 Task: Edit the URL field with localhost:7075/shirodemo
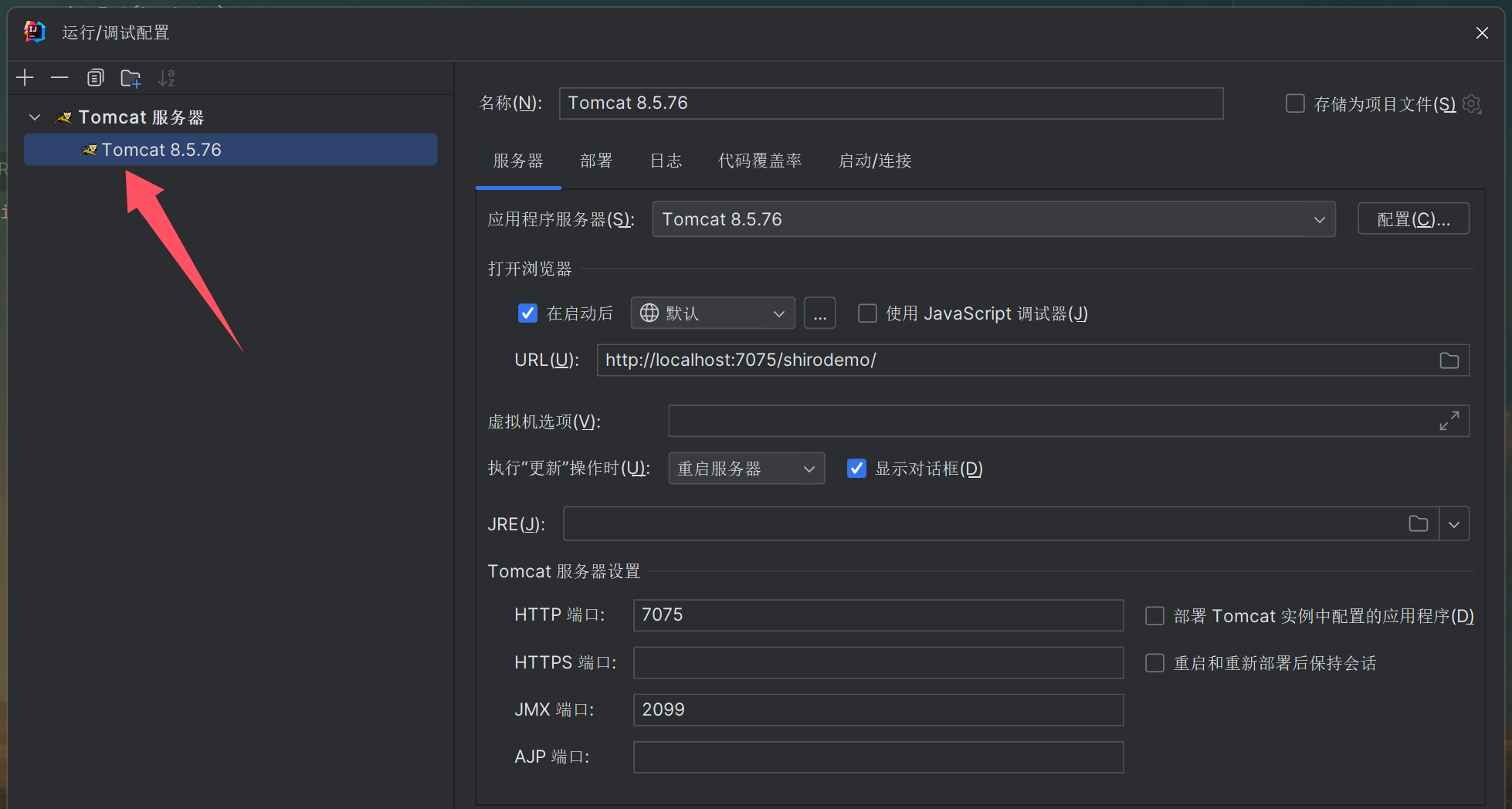tap(1032, 360)
